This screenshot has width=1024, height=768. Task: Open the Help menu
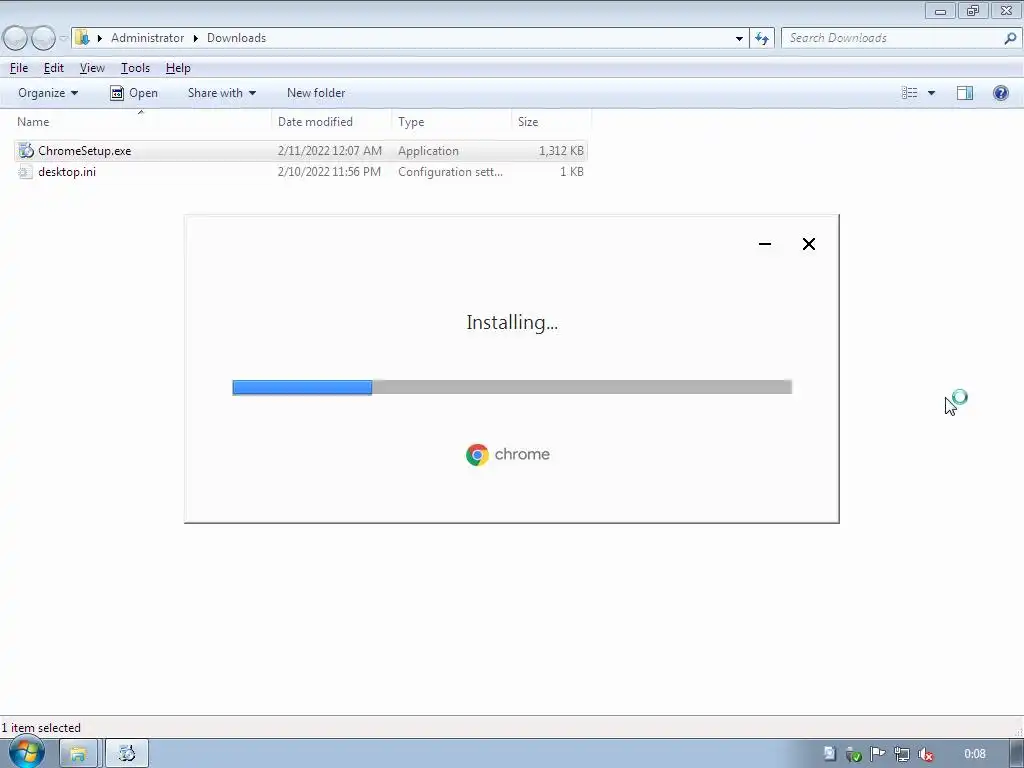click(x=178, y=68)
